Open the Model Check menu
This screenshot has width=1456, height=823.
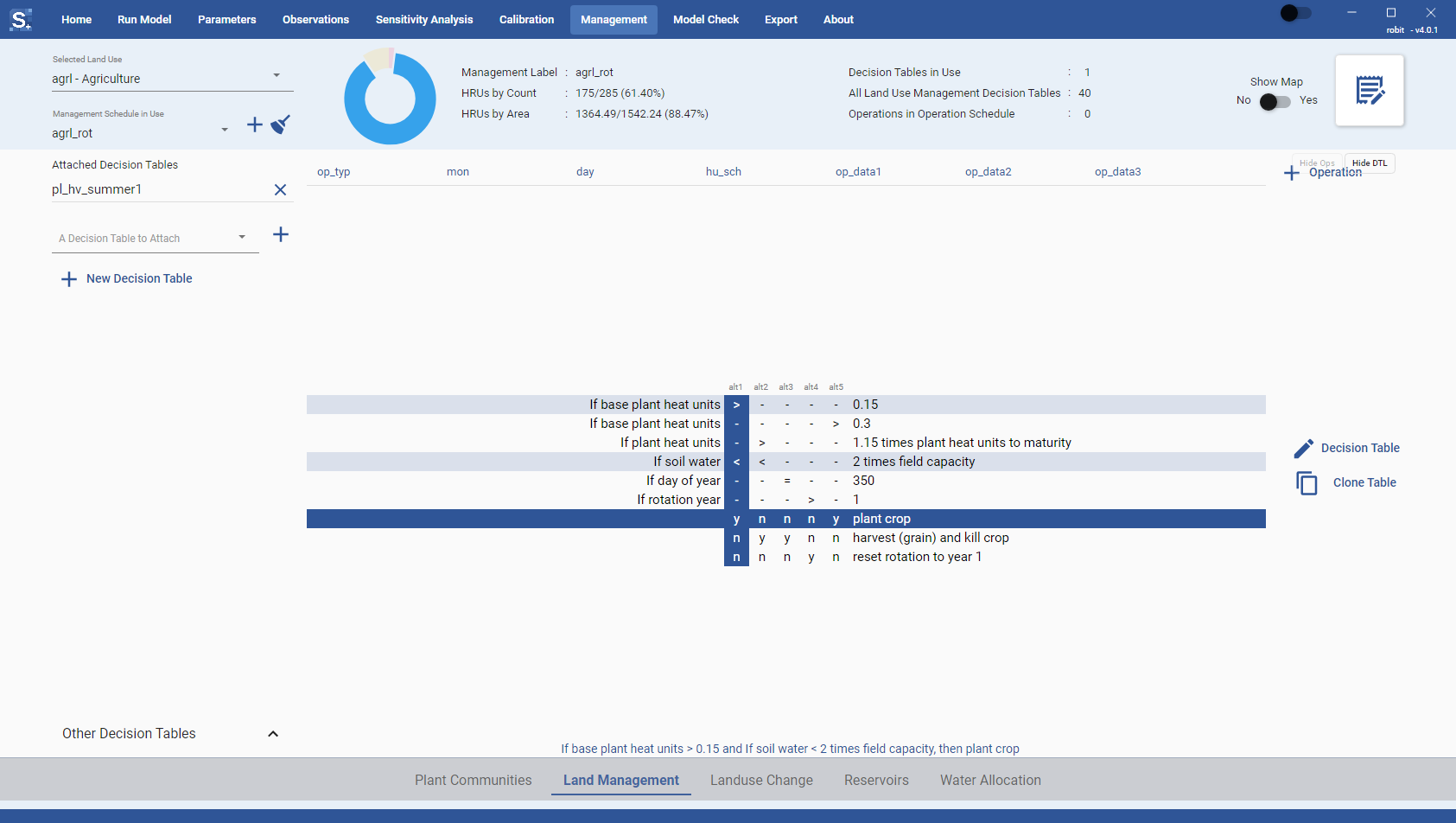point(706,20)
